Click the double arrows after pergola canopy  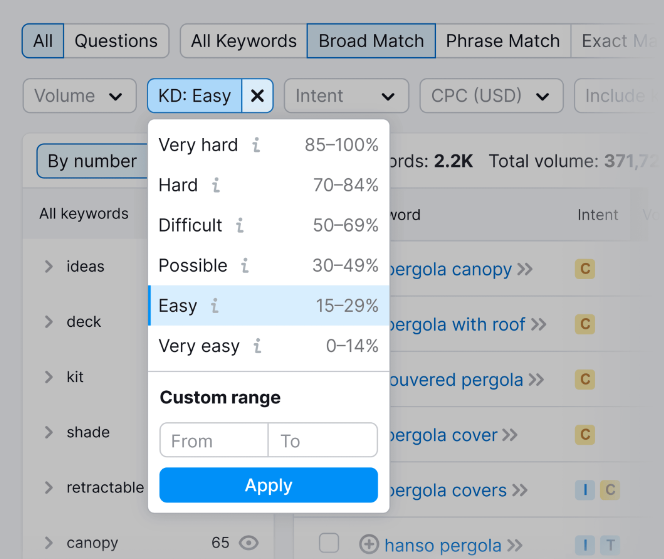point(525,269)
